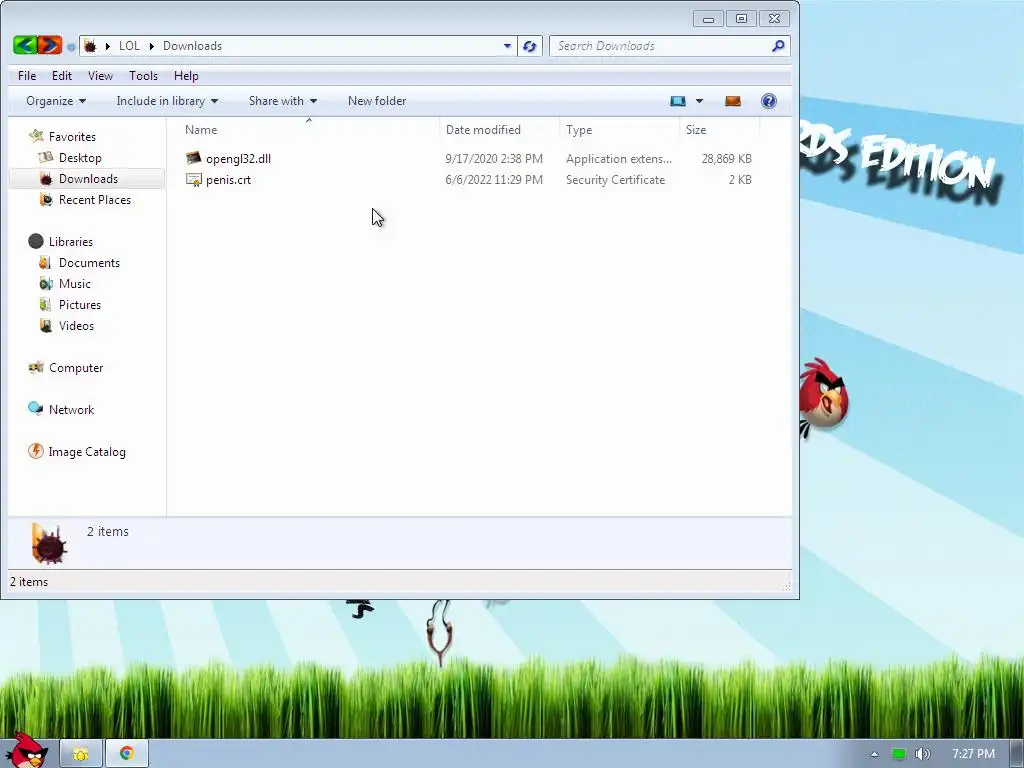Open Include in library dropdown
This screenshot has height=768, width=1024.
167,101
